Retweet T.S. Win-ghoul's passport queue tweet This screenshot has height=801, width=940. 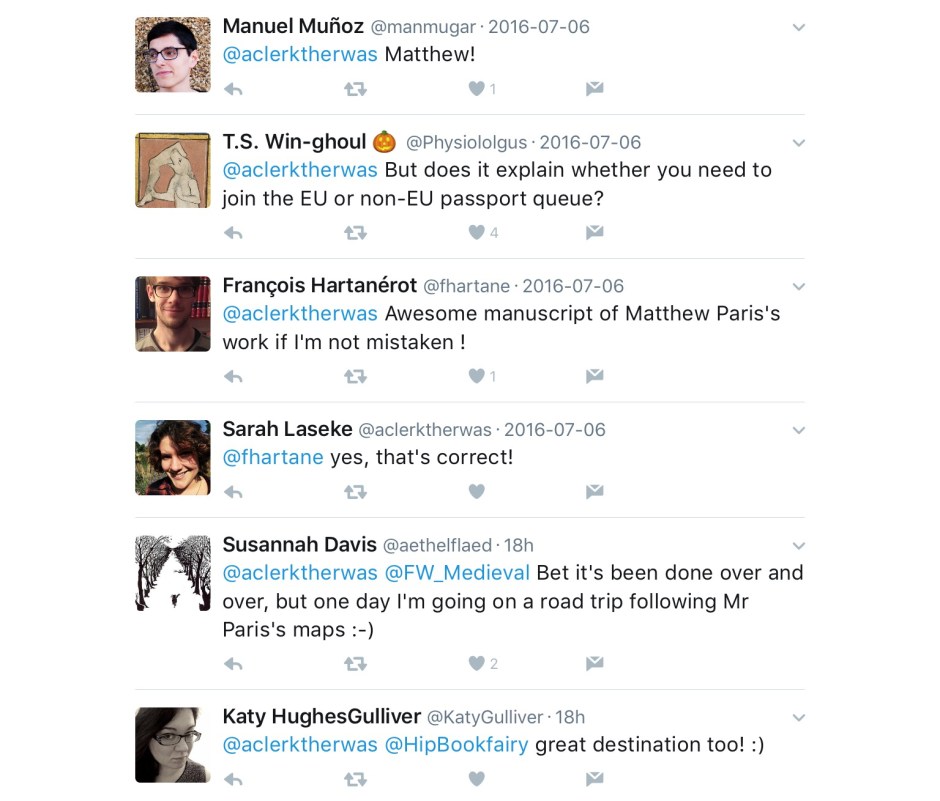point(355,233)
